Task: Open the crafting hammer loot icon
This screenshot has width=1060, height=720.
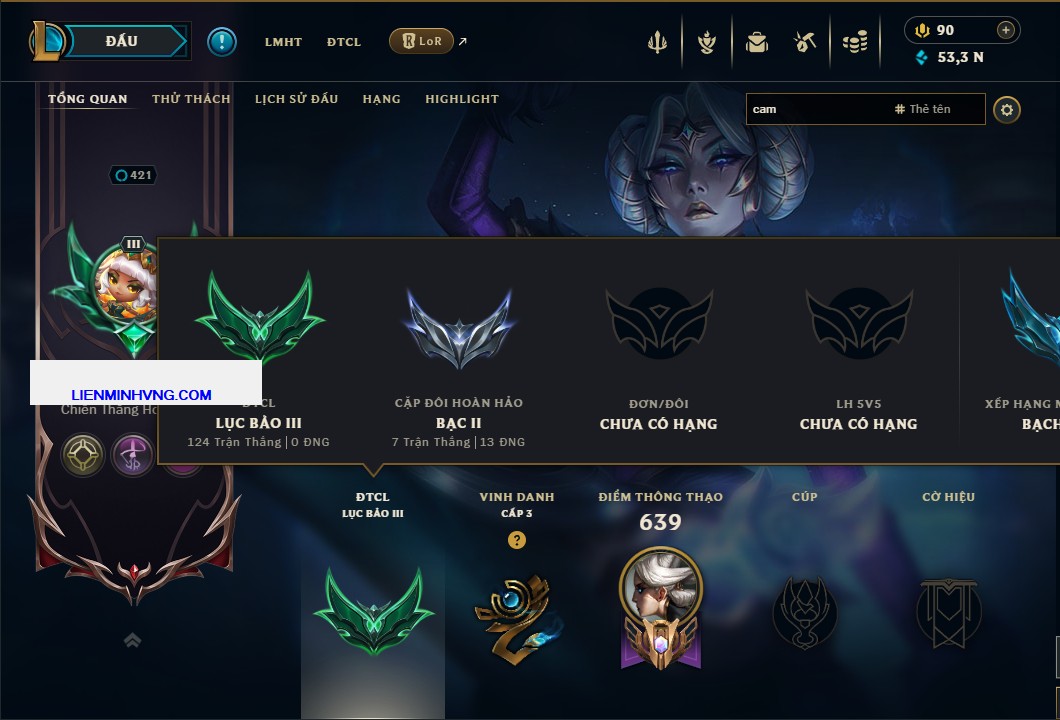Action: click(x=804, y=43)
